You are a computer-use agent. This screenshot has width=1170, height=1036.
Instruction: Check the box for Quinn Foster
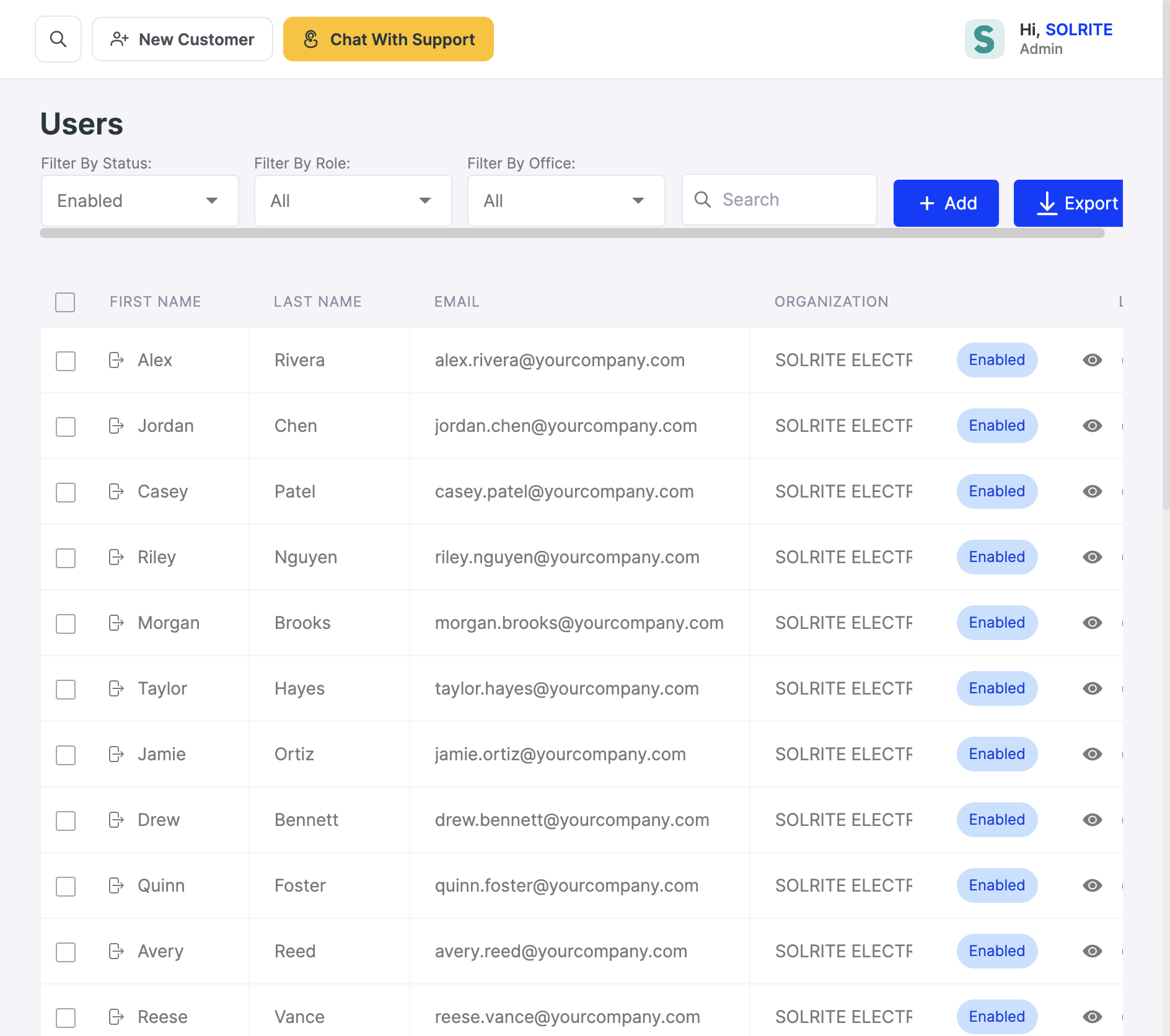(66, 887)
